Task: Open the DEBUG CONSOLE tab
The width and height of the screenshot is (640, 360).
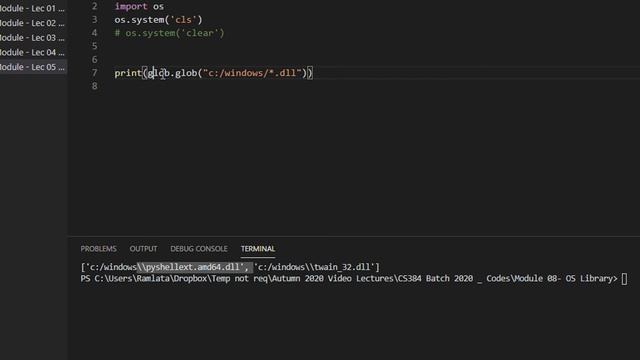Action: 199,249
